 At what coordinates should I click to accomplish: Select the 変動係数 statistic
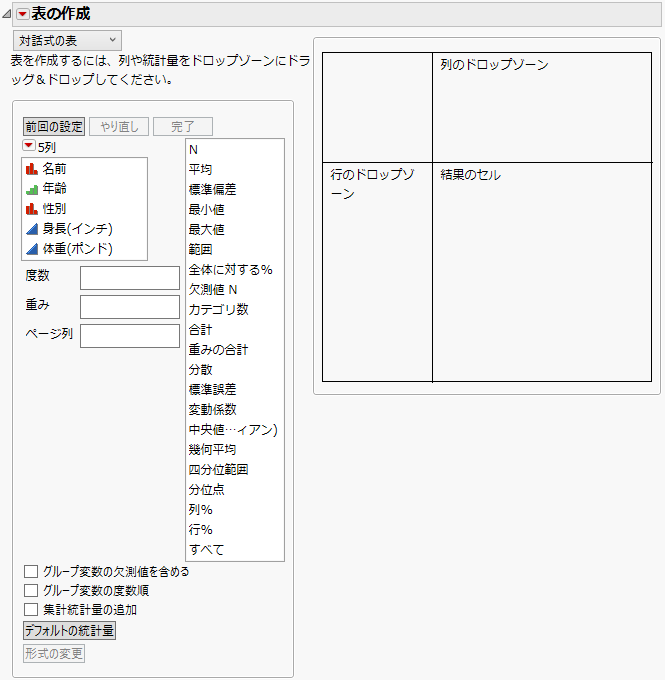(235, 409)
